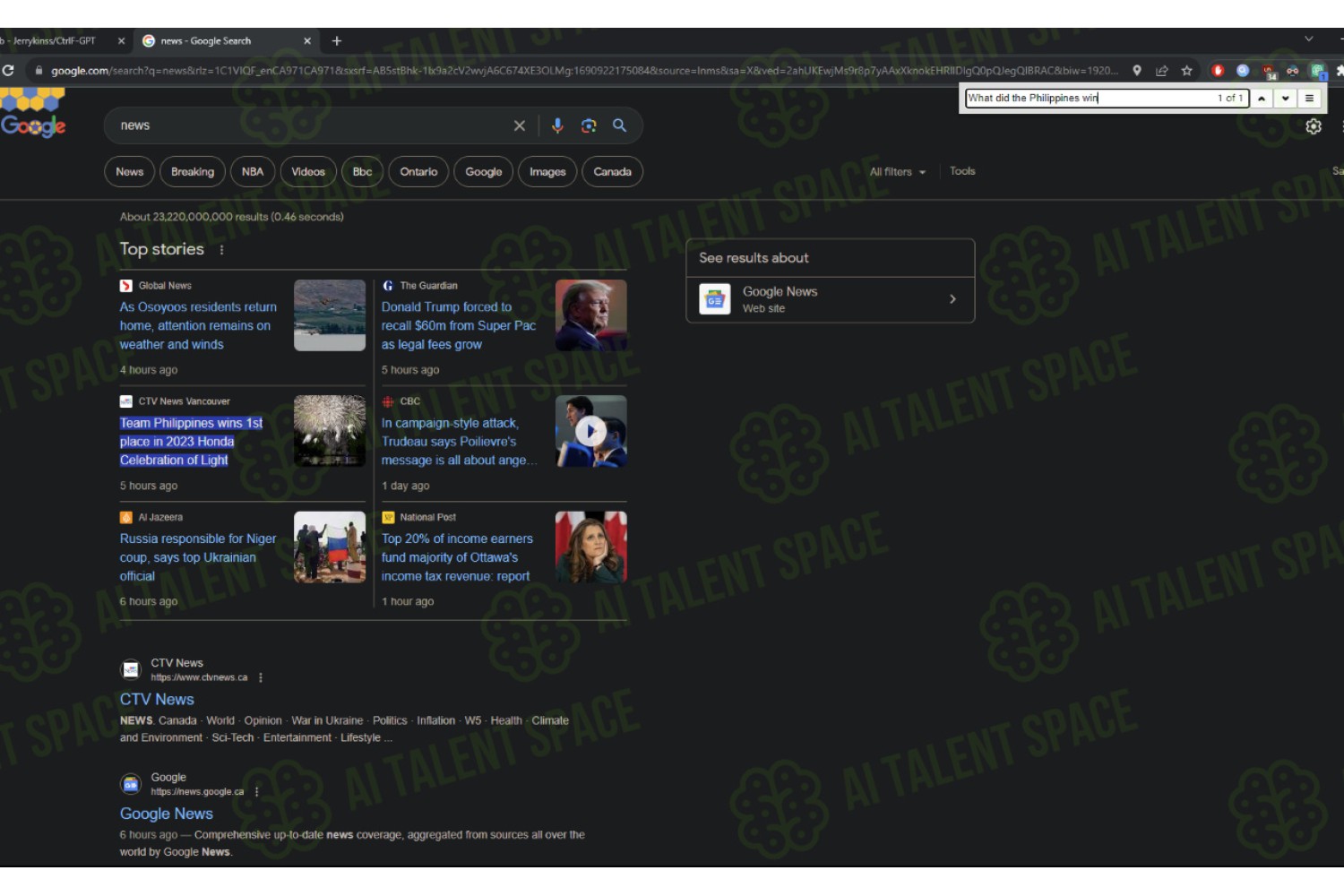Click the Osoyoos wildfire story thumbnail
1344x896 pixels.
click(x=330, y=315)
